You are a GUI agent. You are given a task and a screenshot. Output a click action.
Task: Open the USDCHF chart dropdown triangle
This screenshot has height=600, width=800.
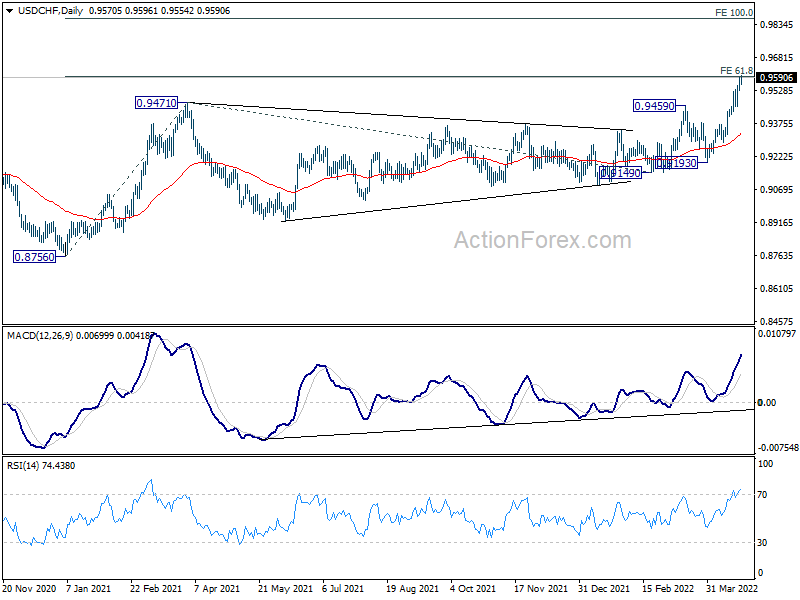pos(10,11)
